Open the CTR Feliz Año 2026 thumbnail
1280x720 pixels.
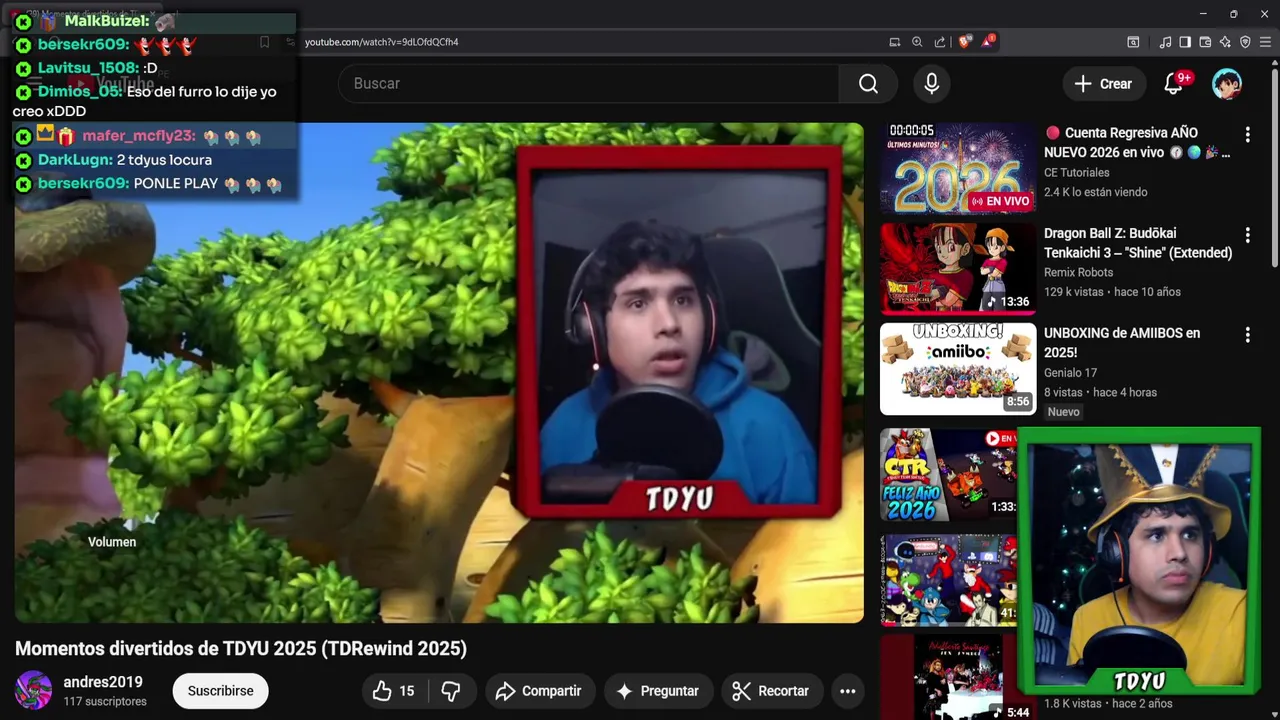click(948, 475)
